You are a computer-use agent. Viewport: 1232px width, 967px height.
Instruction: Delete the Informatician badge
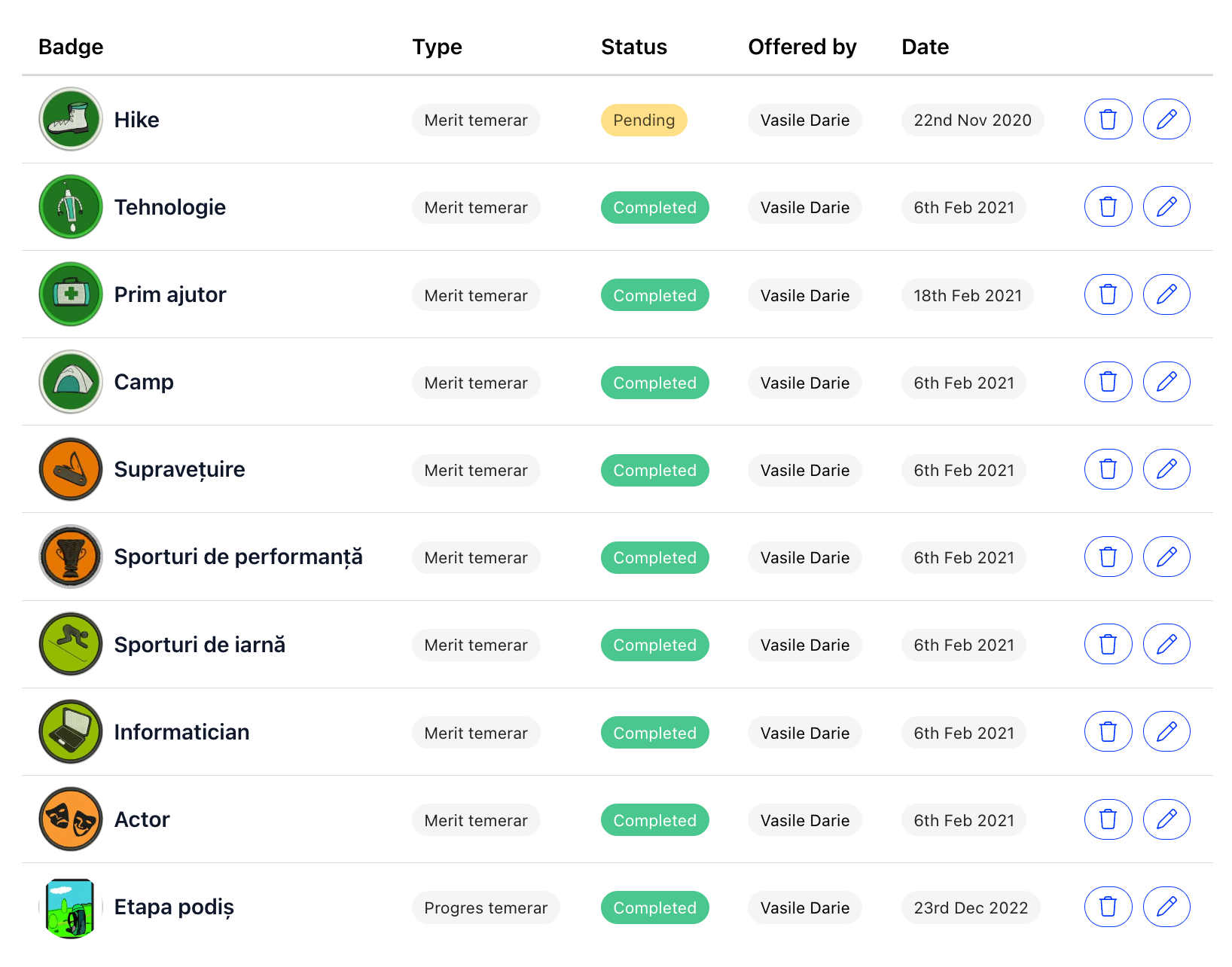coord(1108,731)
